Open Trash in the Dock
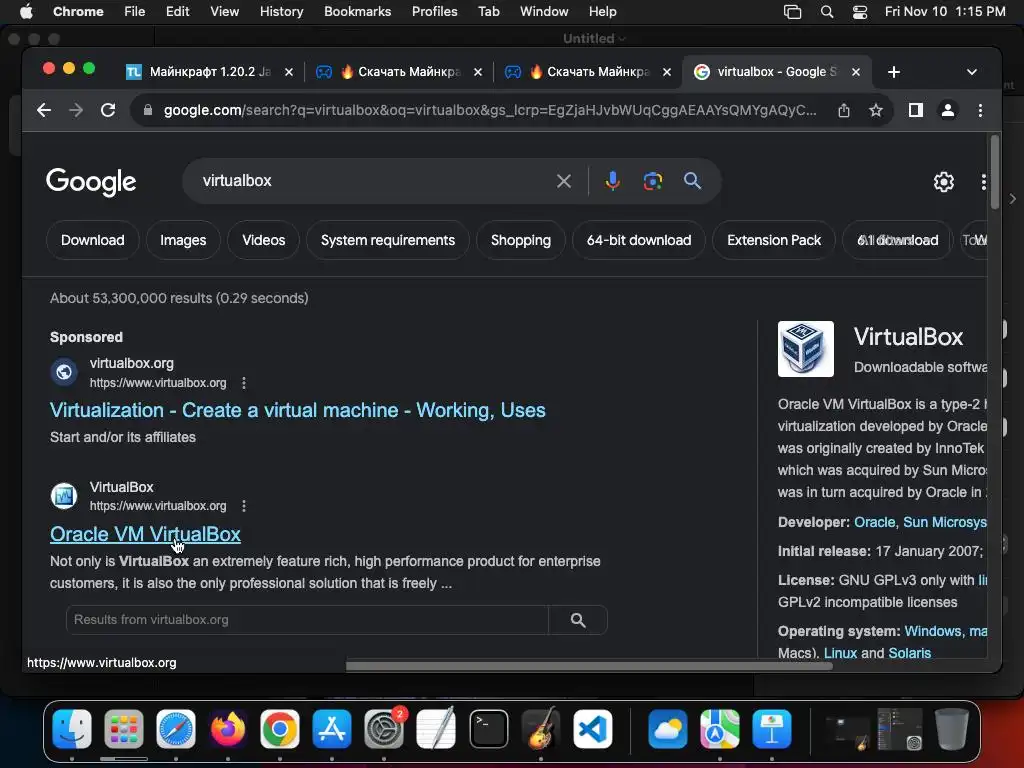The width and height of the screenshot is (1024, 768). coord(952,729)
